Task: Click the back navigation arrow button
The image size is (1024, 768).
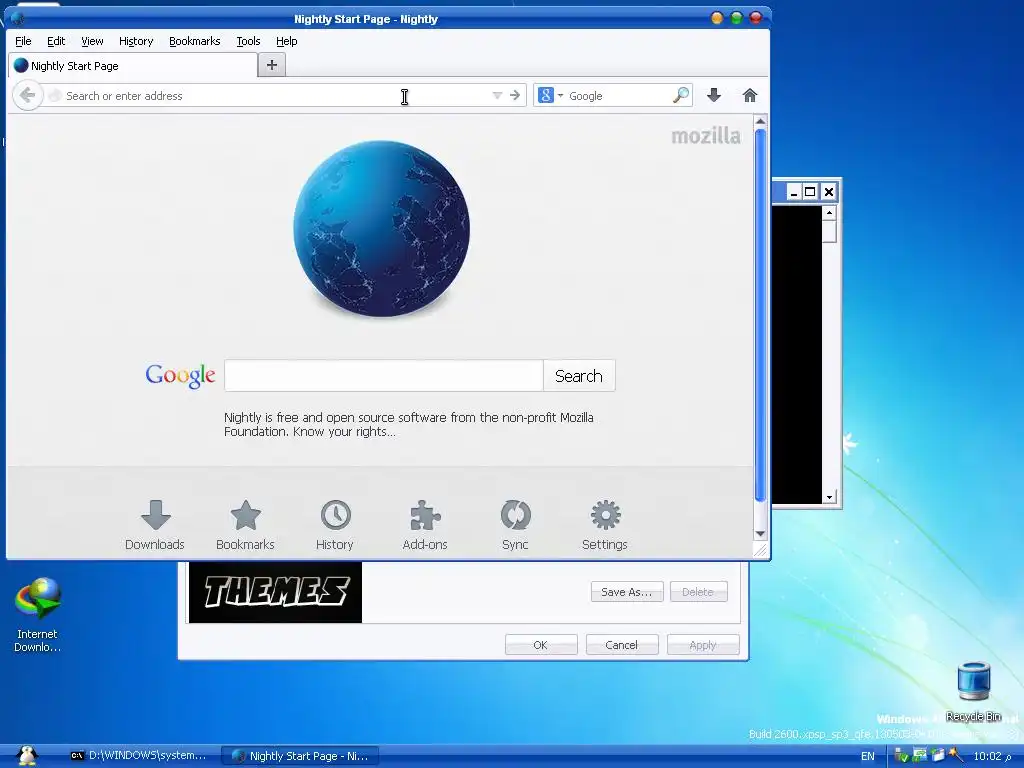Action: (x=27, y=95)
